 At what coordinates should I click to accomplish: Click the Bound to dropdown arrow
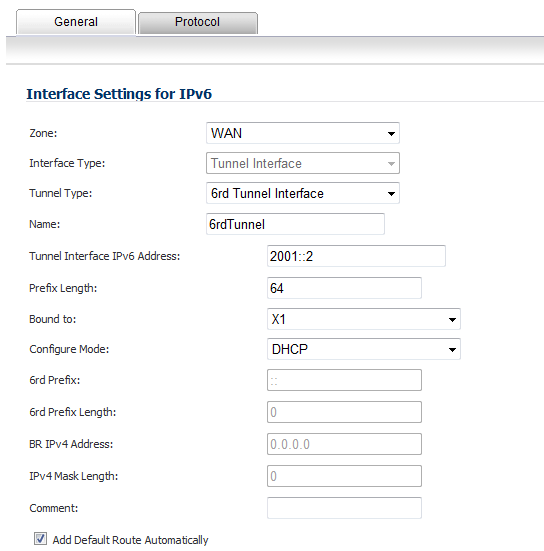click(x=452, y=319)
